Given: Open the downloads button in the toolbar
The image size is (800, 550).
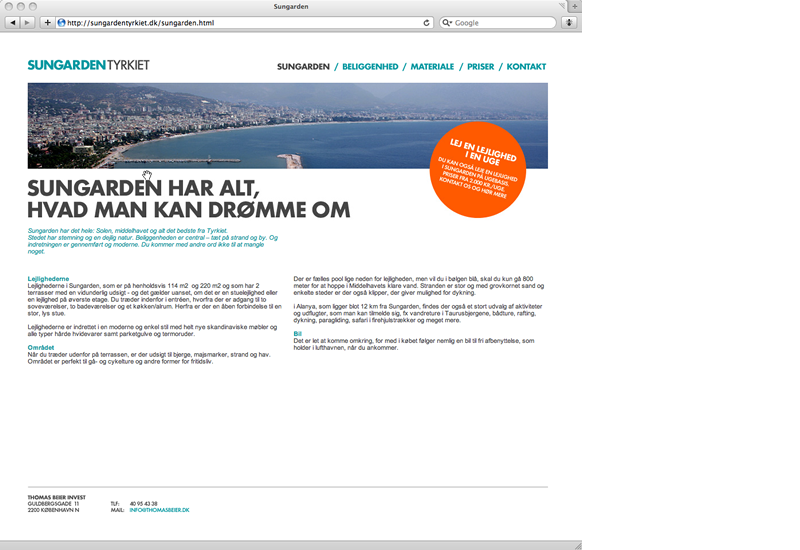Looking at the screenshot, I should tap(569, 22).
